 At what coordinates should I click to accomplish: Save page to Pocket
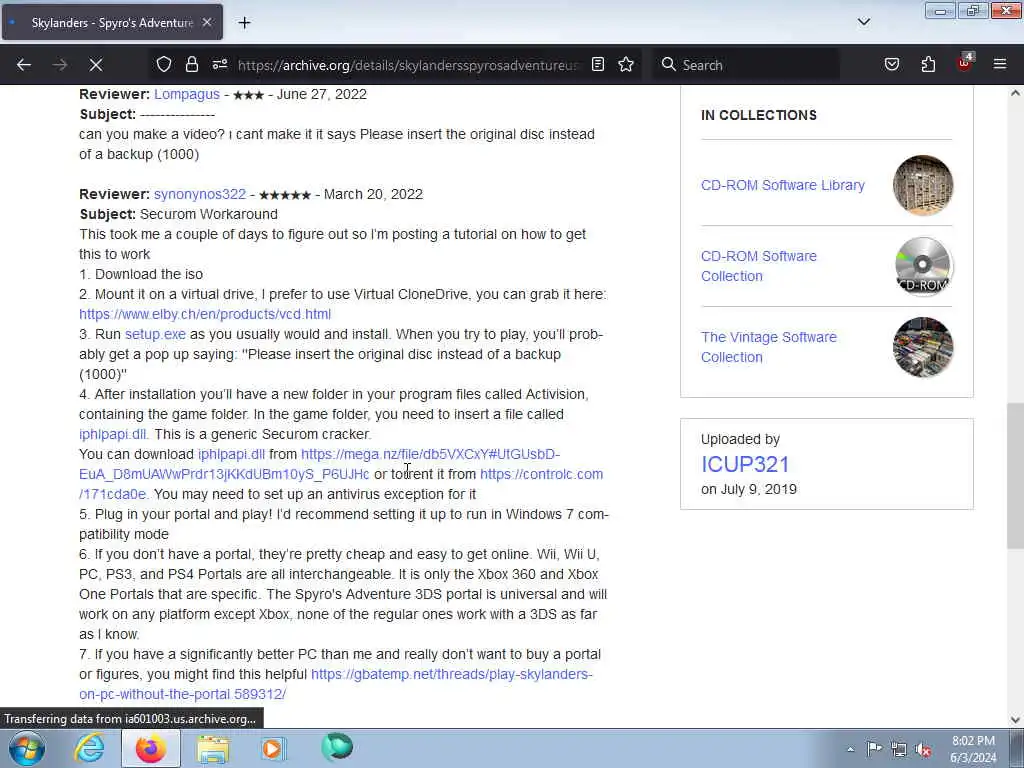(x=892, y=65)
